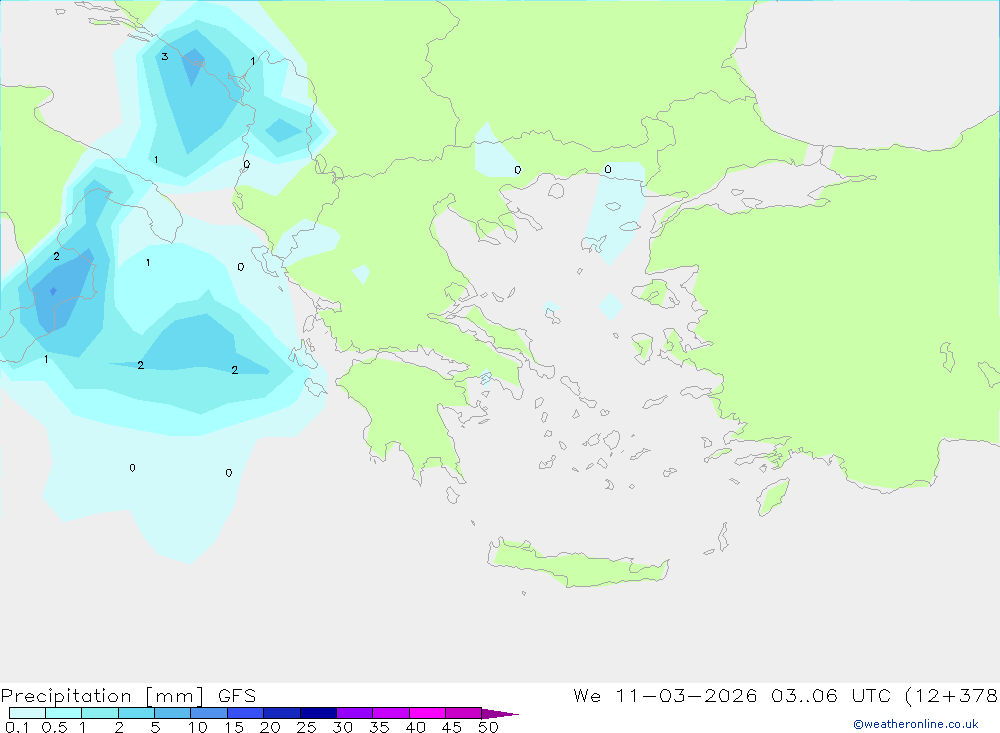Select the 25–30 mm legend swatch
This screenshot has width=1000, height=733.
318,713
